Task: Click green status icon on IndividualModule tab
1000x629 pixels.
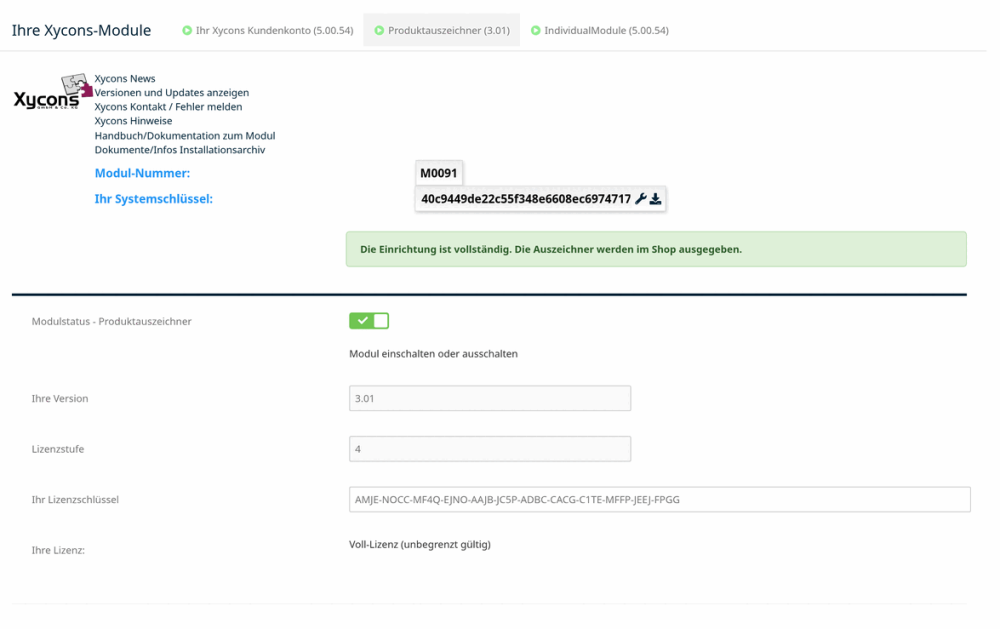Action: 536,31
